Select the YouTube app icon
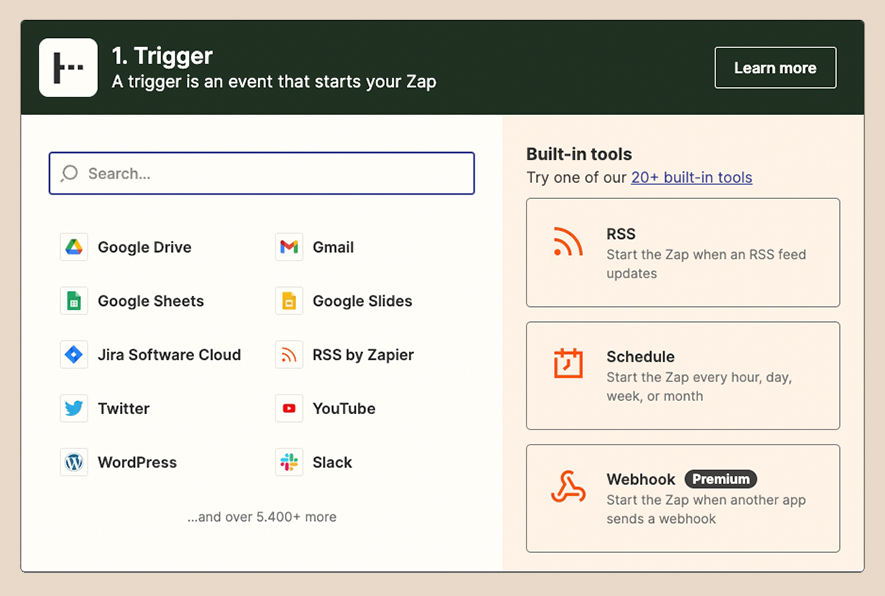 pos(290,408)
